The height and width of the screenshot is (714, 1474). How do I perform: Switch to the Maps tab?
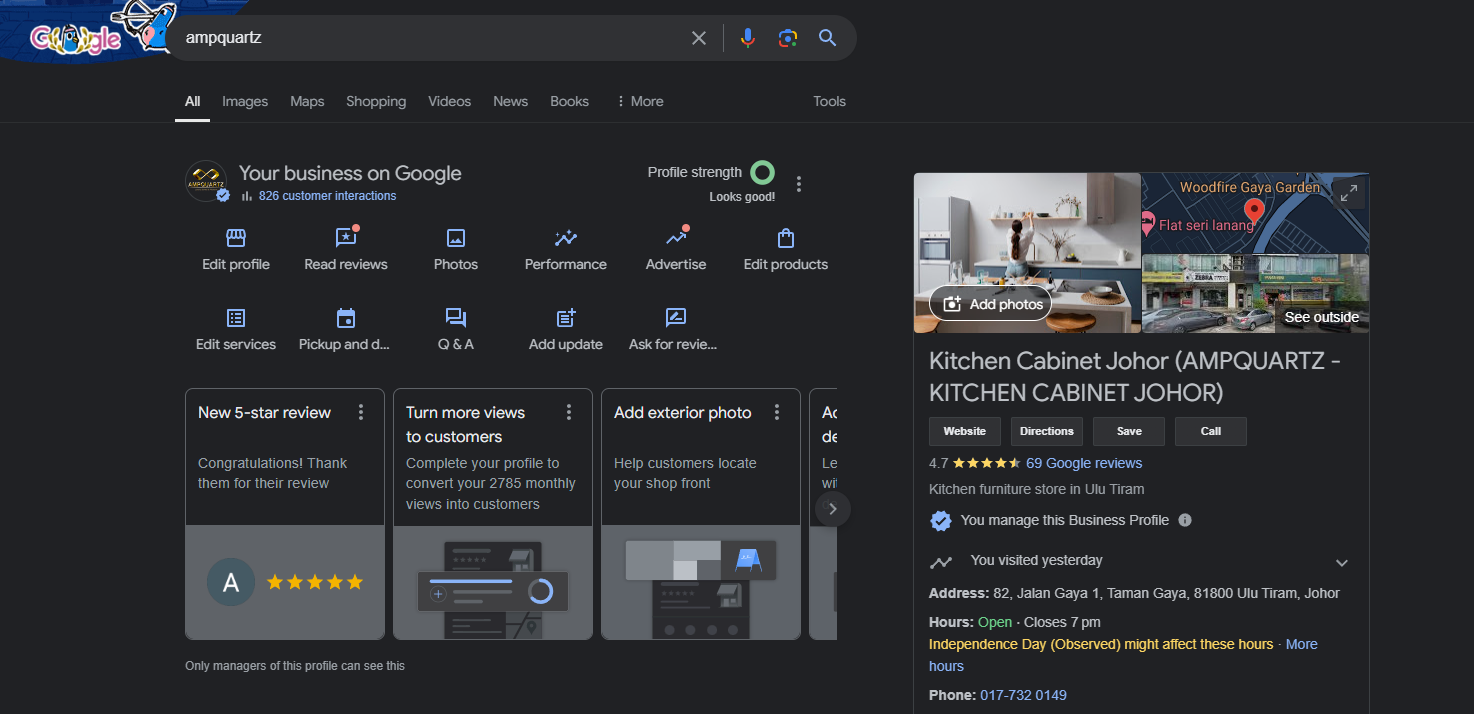[307, 101]
